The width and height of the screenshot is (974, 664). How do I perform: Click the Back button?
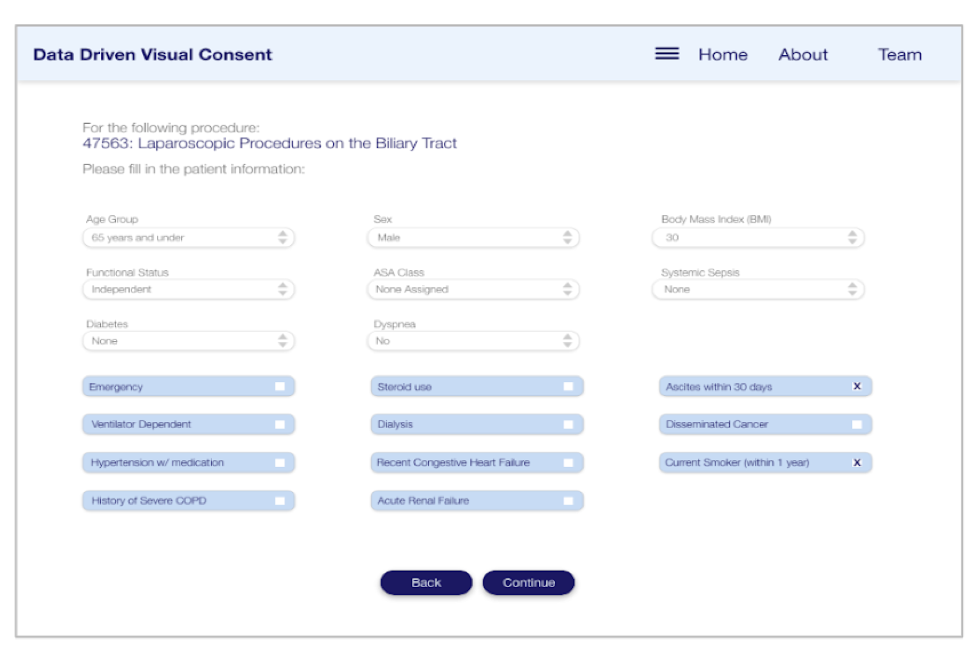(426, 583)
